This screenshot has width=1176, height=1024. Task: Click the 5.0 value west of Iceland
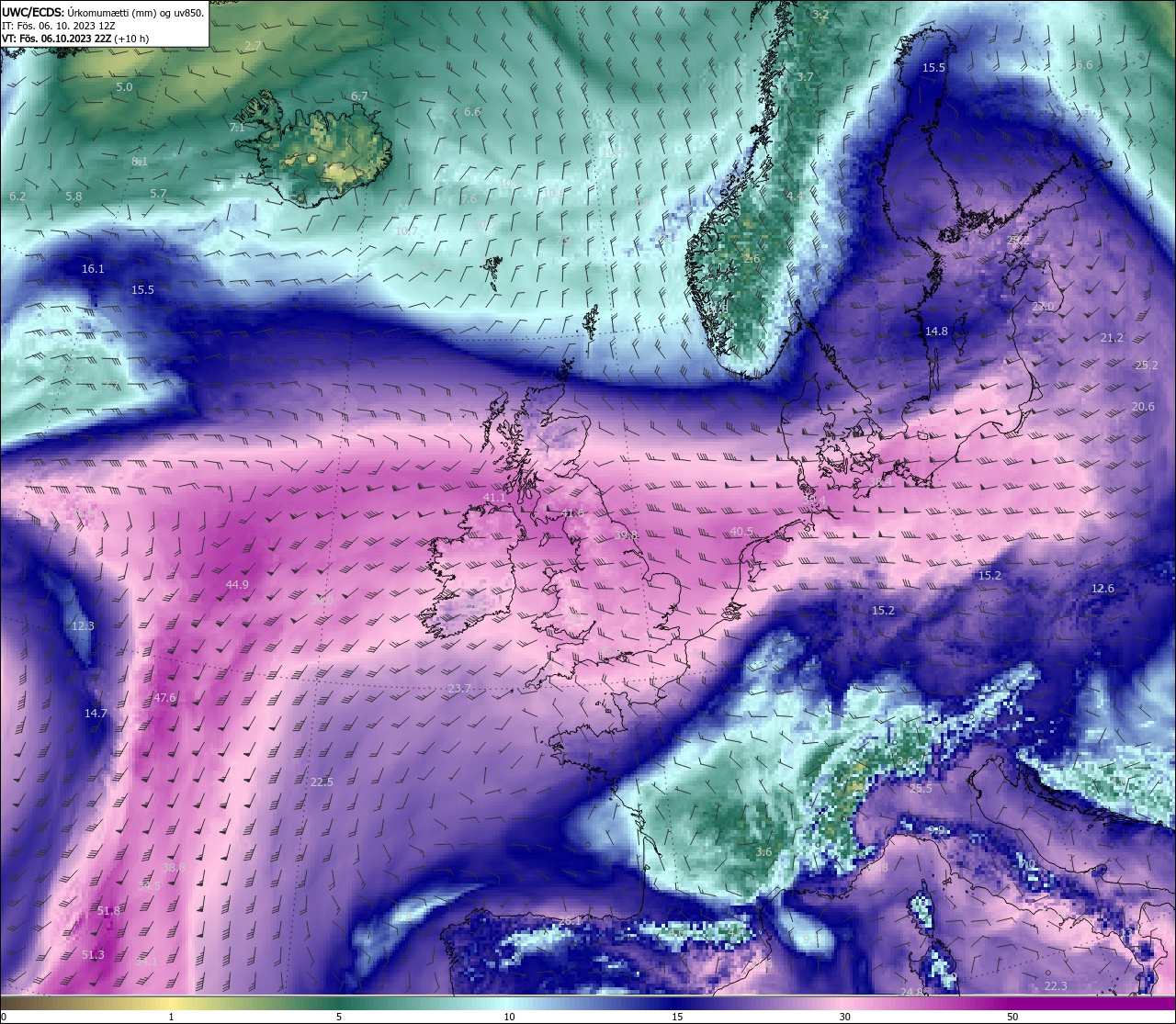[x=124, y=87]
